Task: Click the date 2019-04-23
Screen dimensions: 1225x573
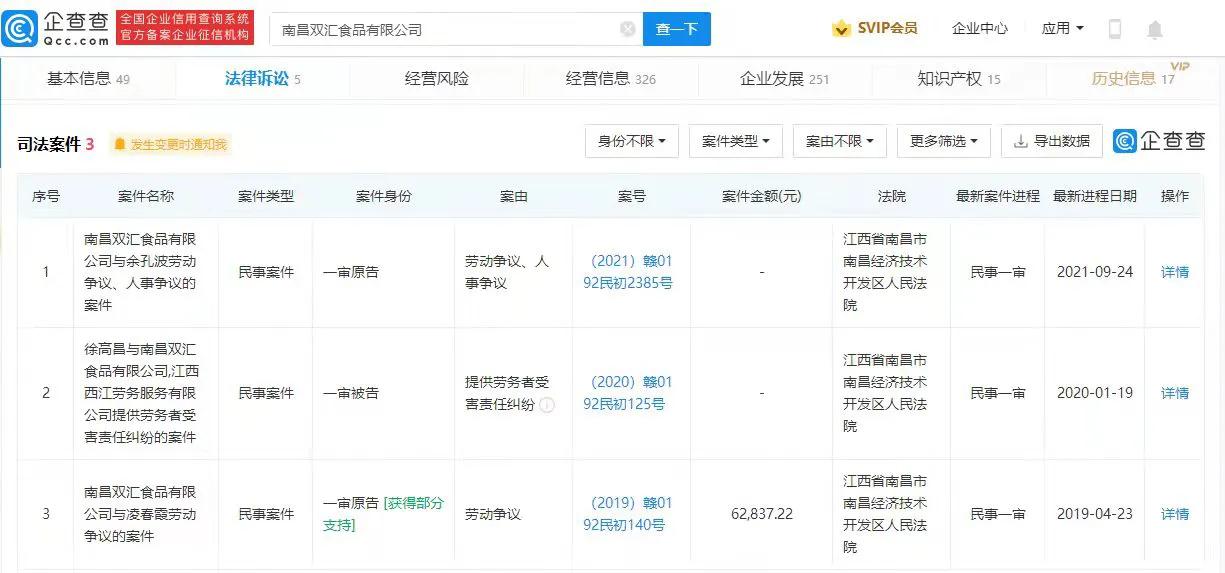Action: (1095, 514)
